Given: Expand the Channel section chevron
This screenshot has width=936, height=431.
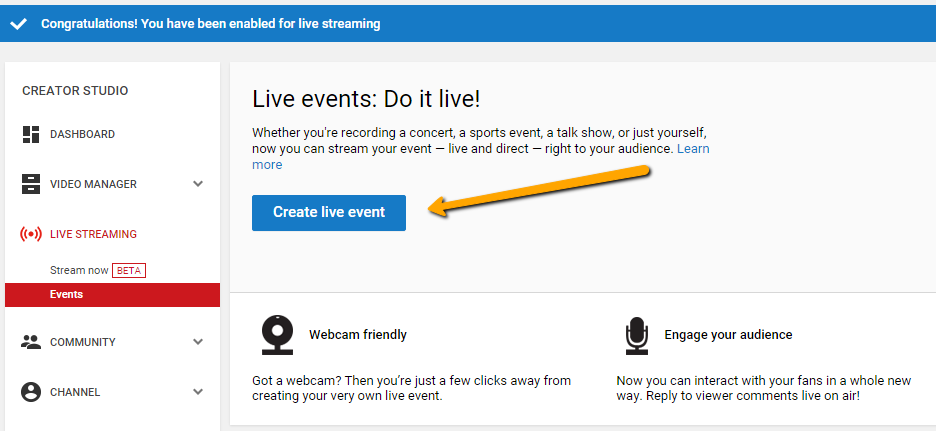Looking at the screenshot, I should point(198,392).
